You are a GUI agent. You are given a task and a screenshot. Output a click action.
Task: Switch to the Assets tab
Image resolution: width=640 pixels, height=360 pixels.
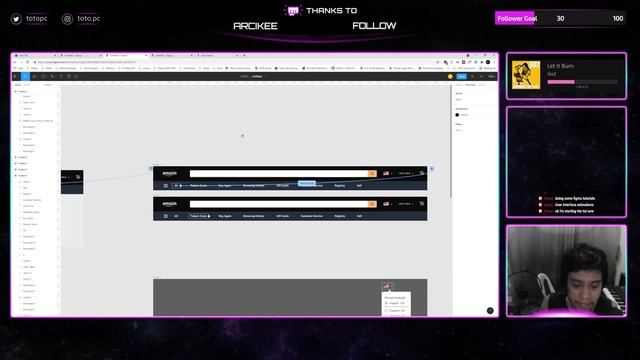pos(27,85)
